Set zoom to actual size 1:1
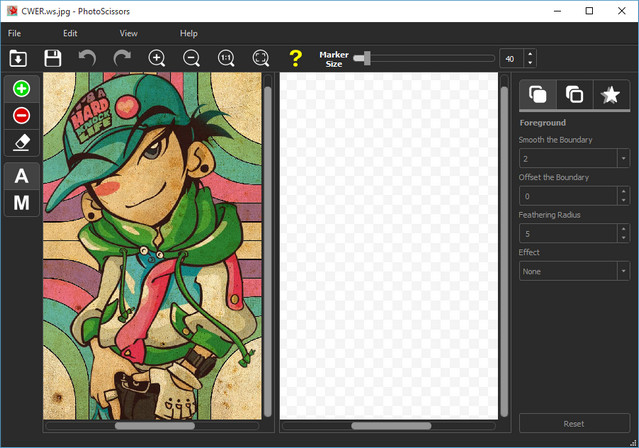 226,58
